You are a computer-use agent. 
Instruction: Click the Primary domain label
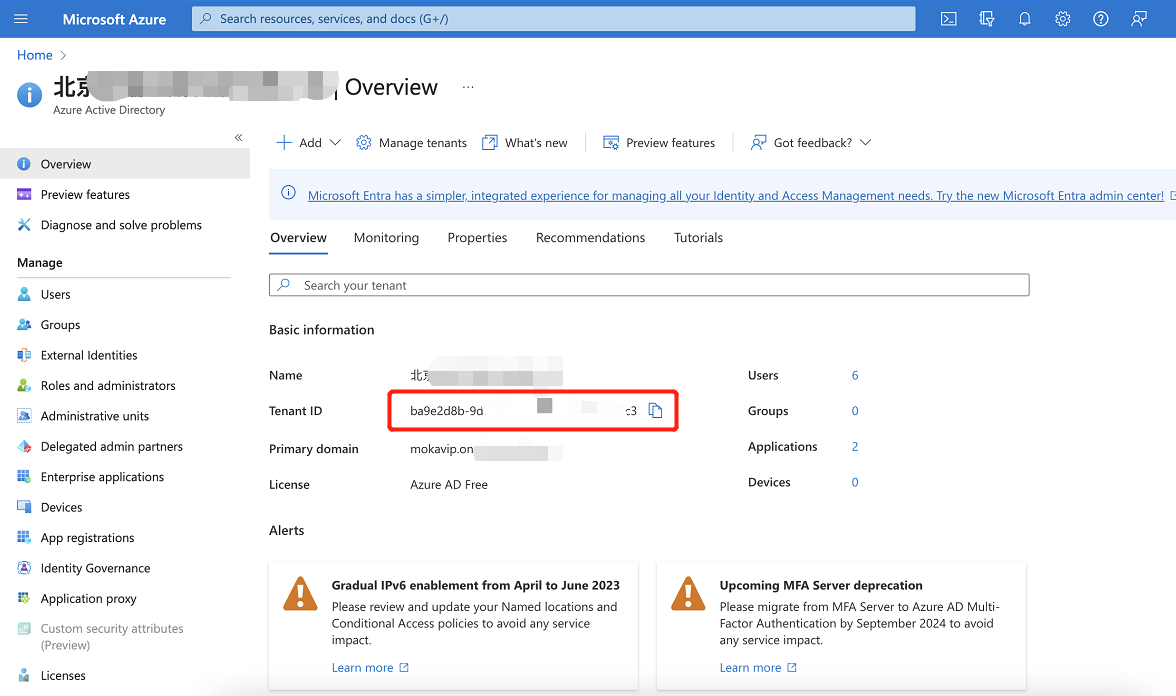(x=314, y=448)
